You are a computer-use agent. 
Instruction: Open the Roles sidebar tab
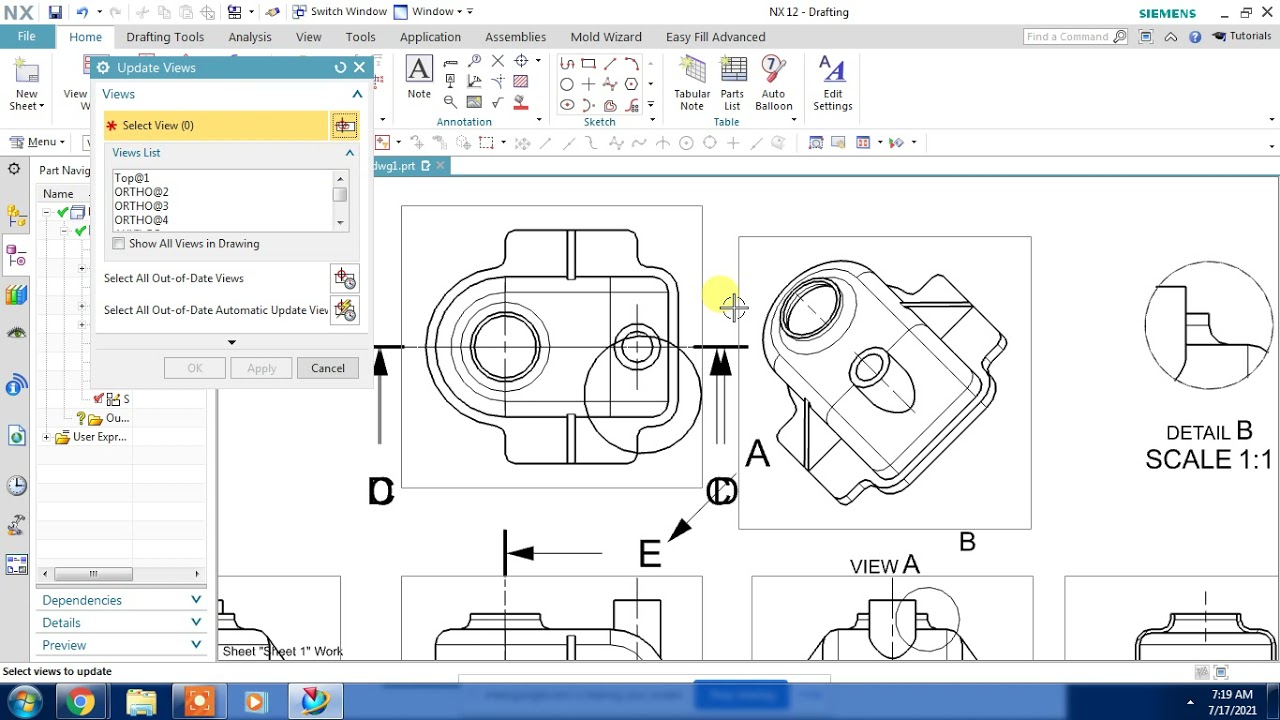pyautogui.click(x=16, y=565)
